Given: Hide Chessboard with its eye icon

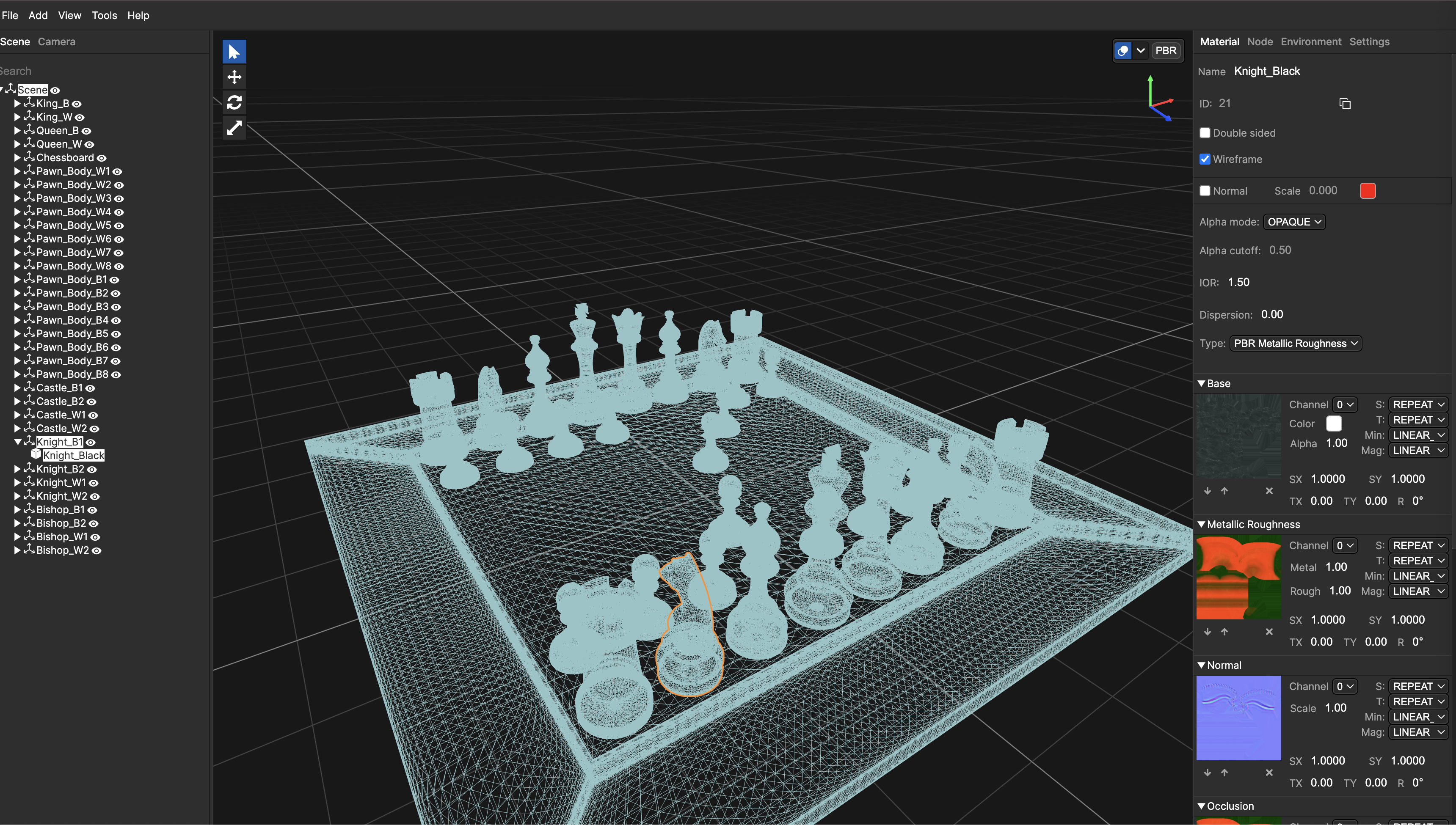Looking at the screenshot, I should (102, 158).
